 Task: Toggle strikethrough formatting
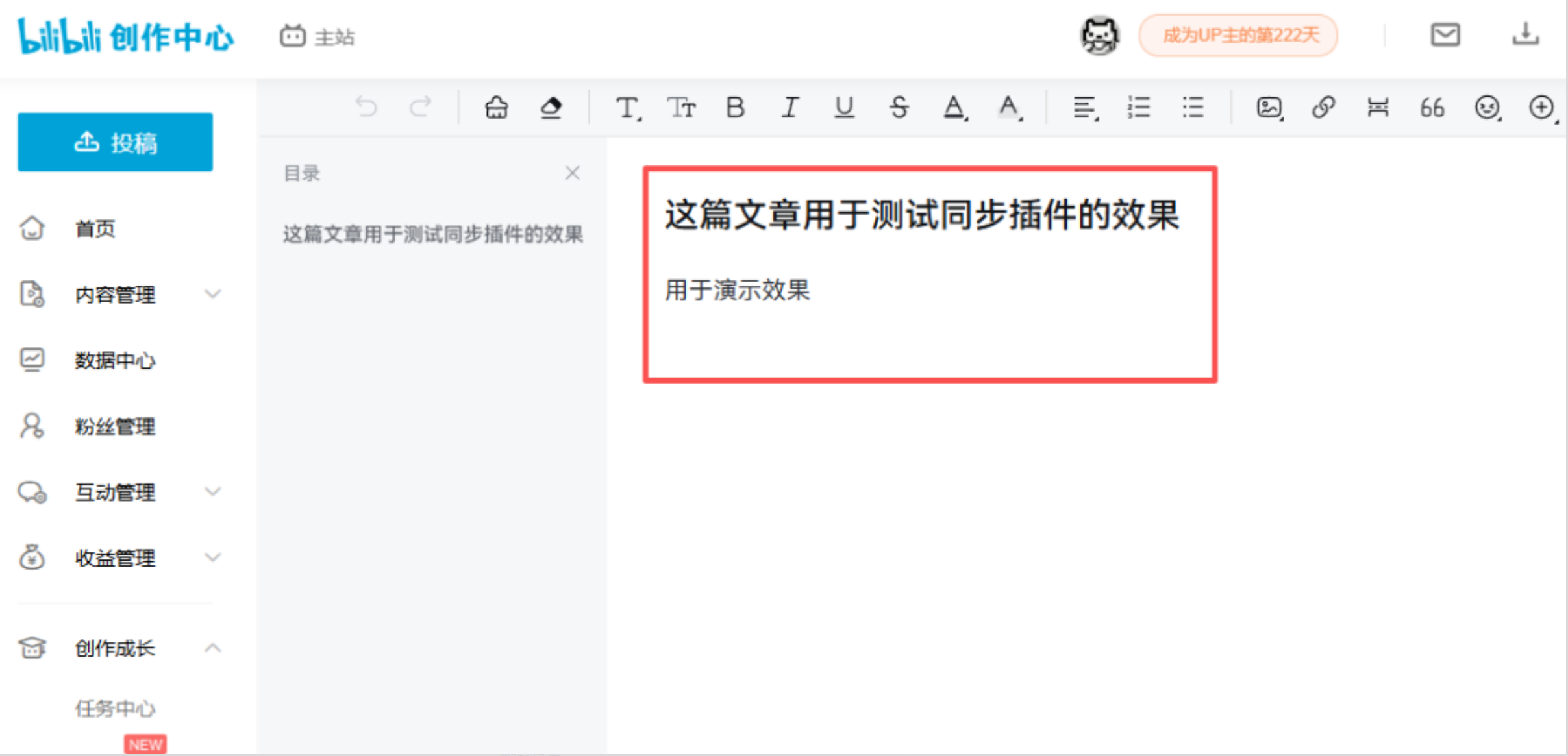click(x=899, y=107)
